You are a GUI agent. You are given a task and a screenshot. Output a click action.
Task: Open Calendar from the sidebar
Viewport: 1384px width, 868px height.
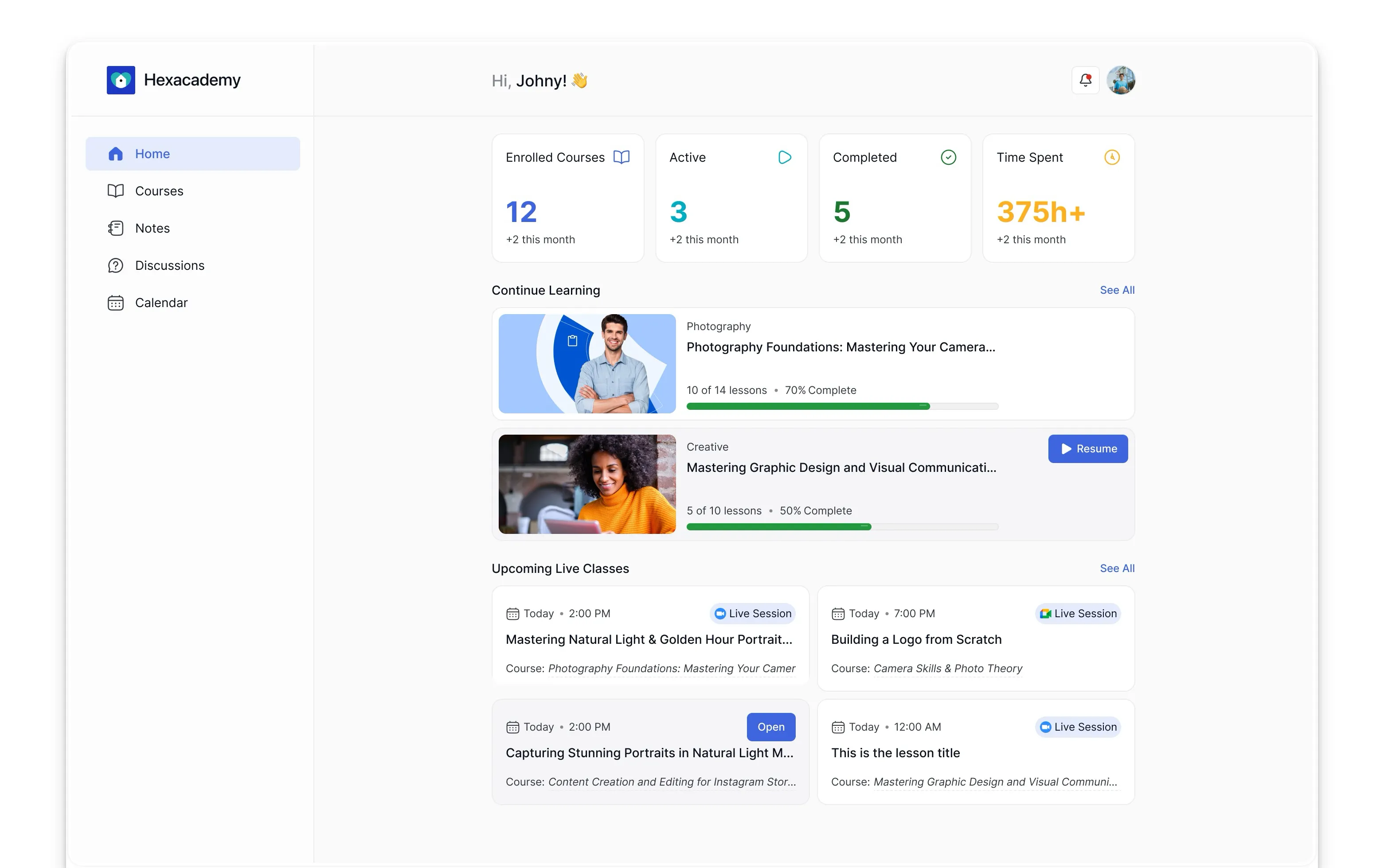click(x=192, y=303)
